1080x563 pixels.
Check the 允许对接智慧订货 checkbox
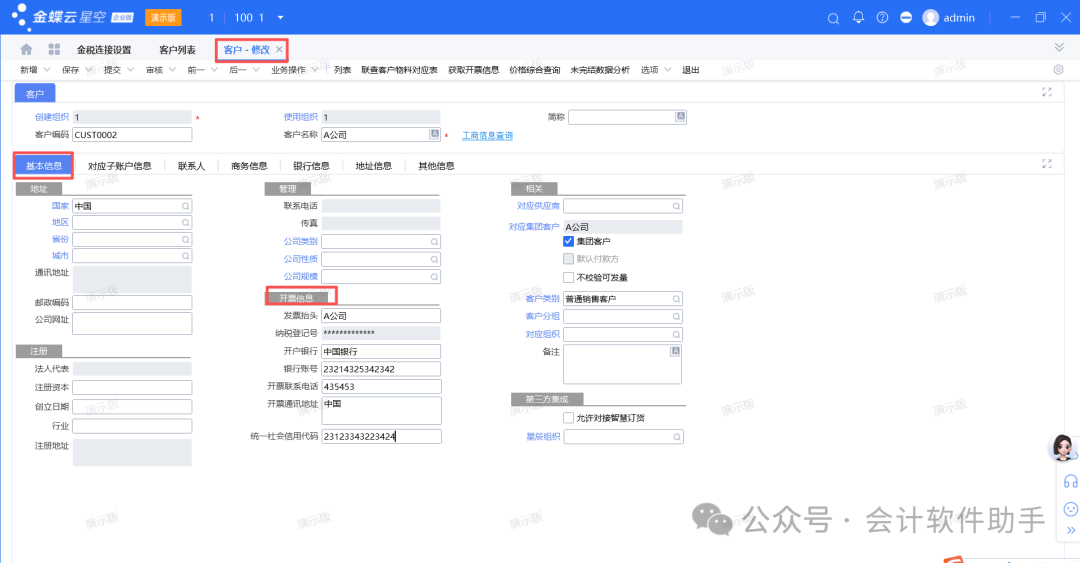(569, 418)
